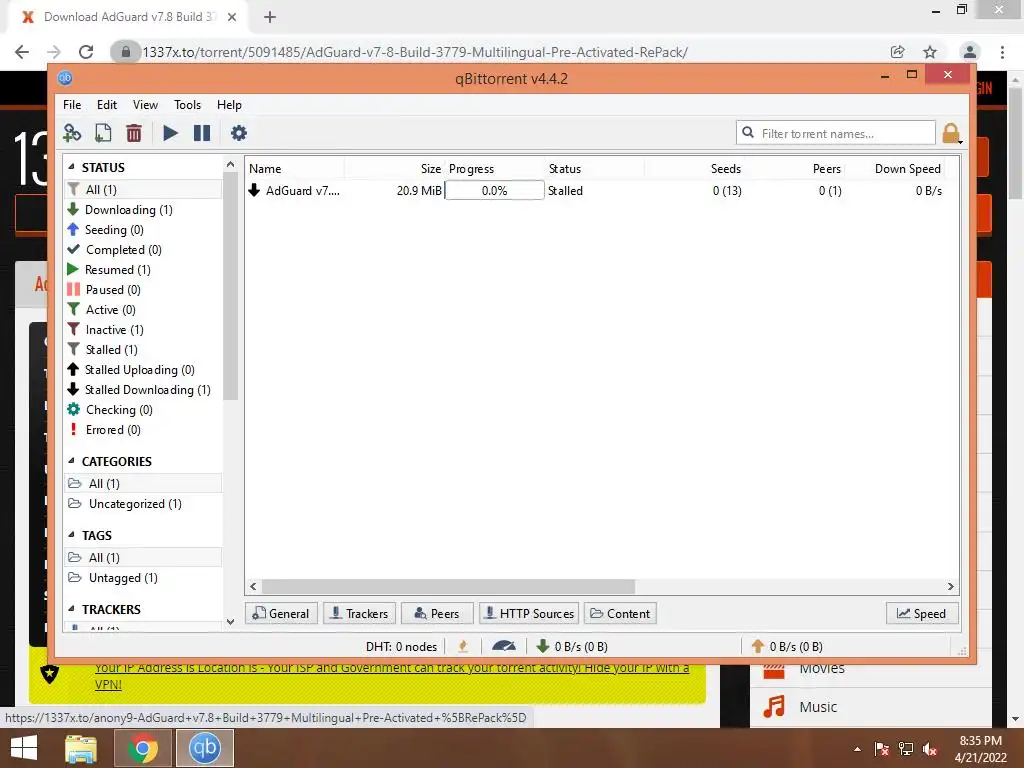Image resolution: width=1024 pixels, height=768 pixels.
Task: Sort by the Status column header
Action: pyautogui.click(x=594, y=168)
